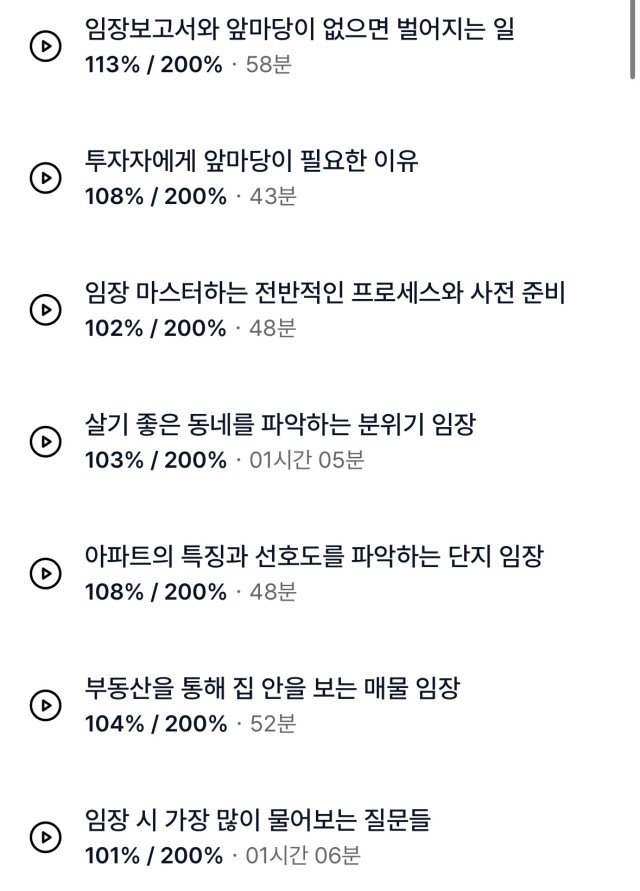Click the 01시간 05분 duration label
Image resolution: width=640 pixels, height=891 pixels.
(x=307, y=460)
